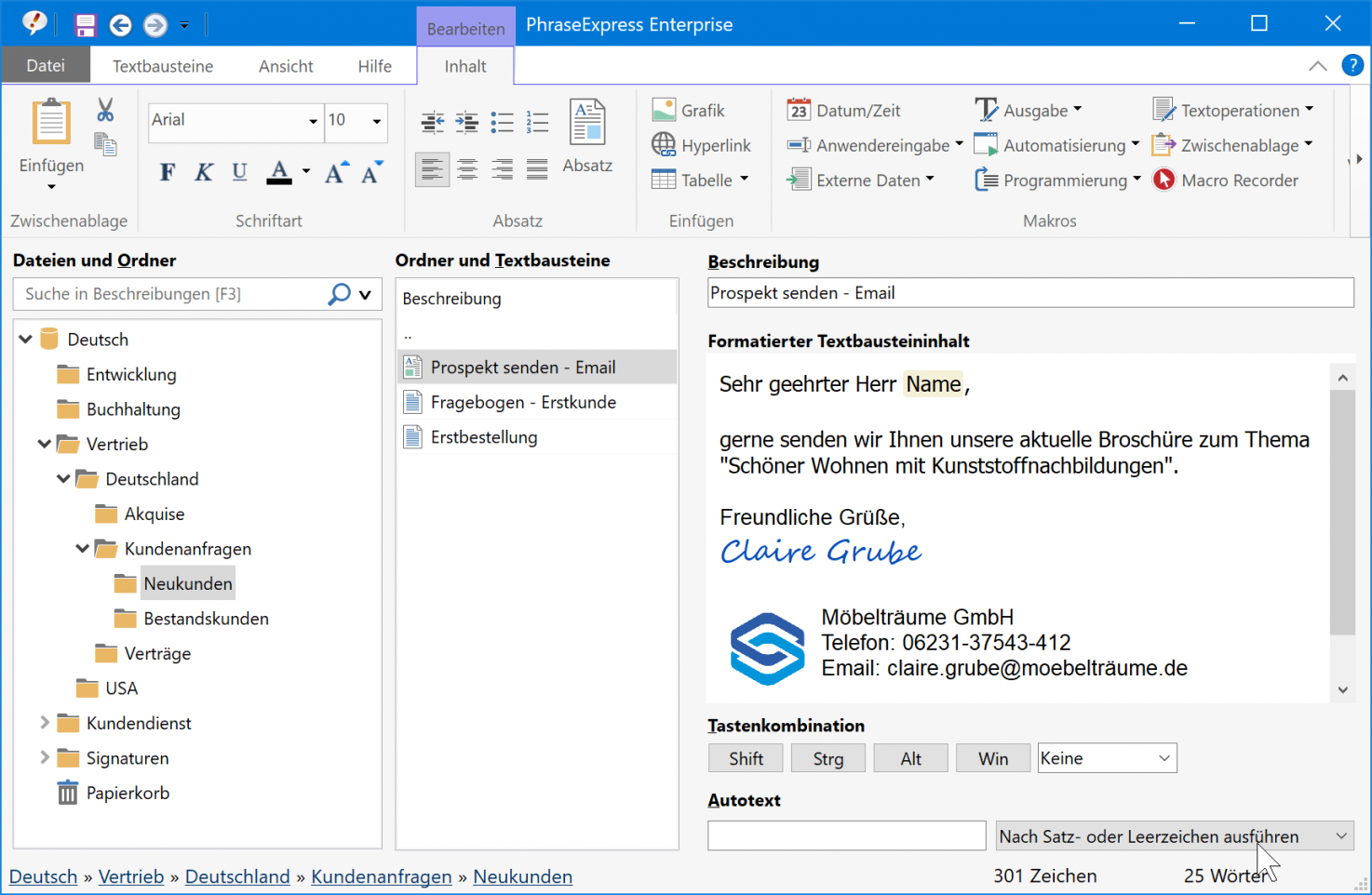Click the Copy icon below the scissors

(x=105, y=144)
